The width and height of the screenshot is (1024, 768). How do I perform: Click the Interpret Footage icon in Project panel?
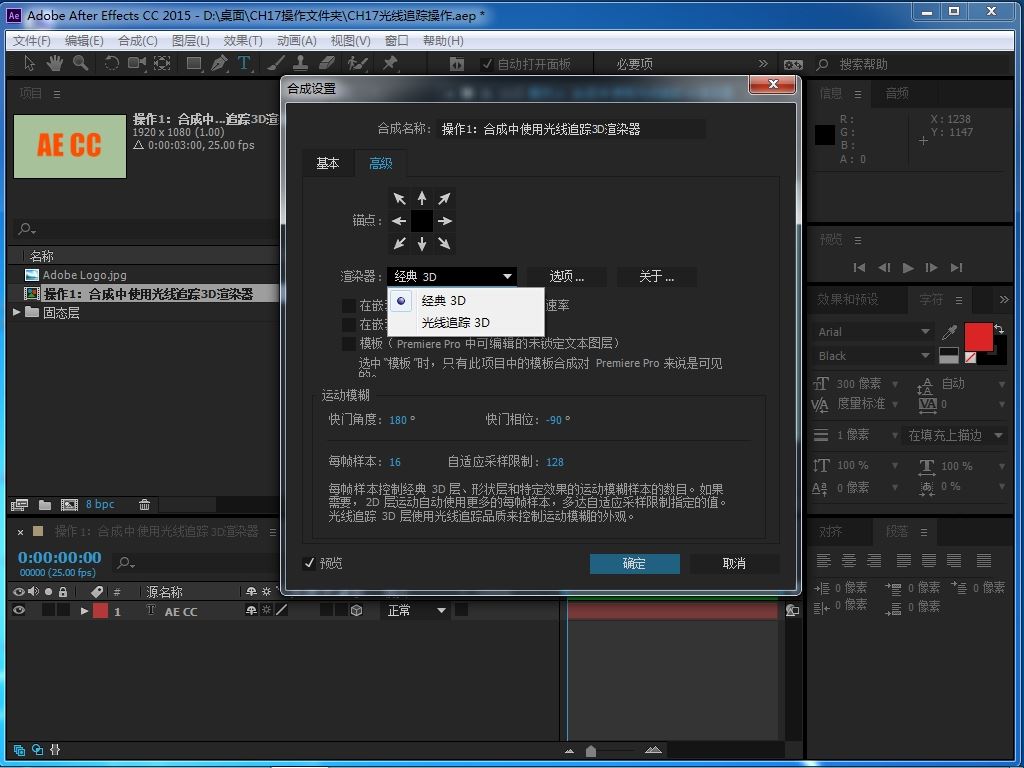point(20,505)
